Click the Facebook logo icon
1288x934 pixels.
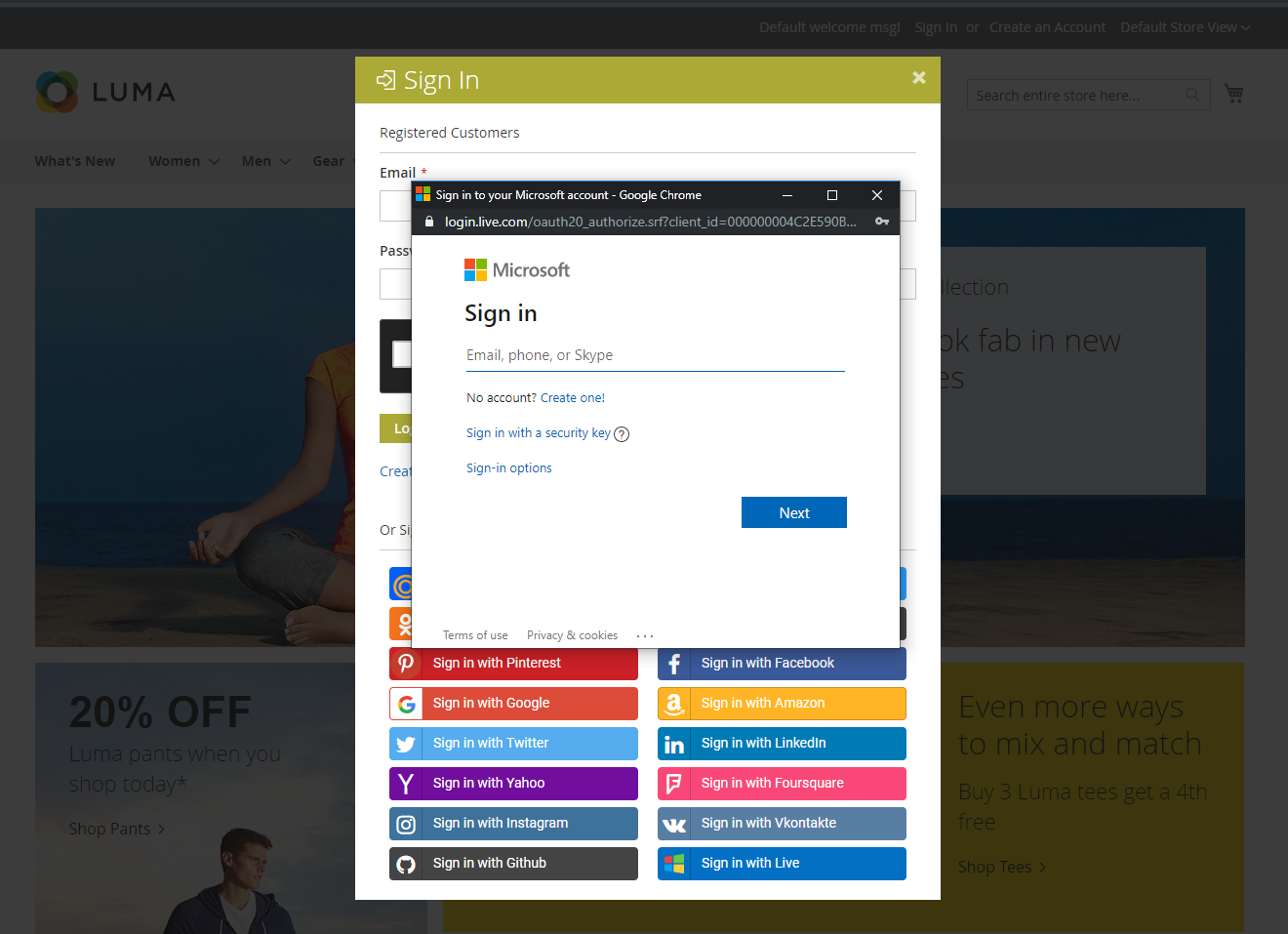674,664
